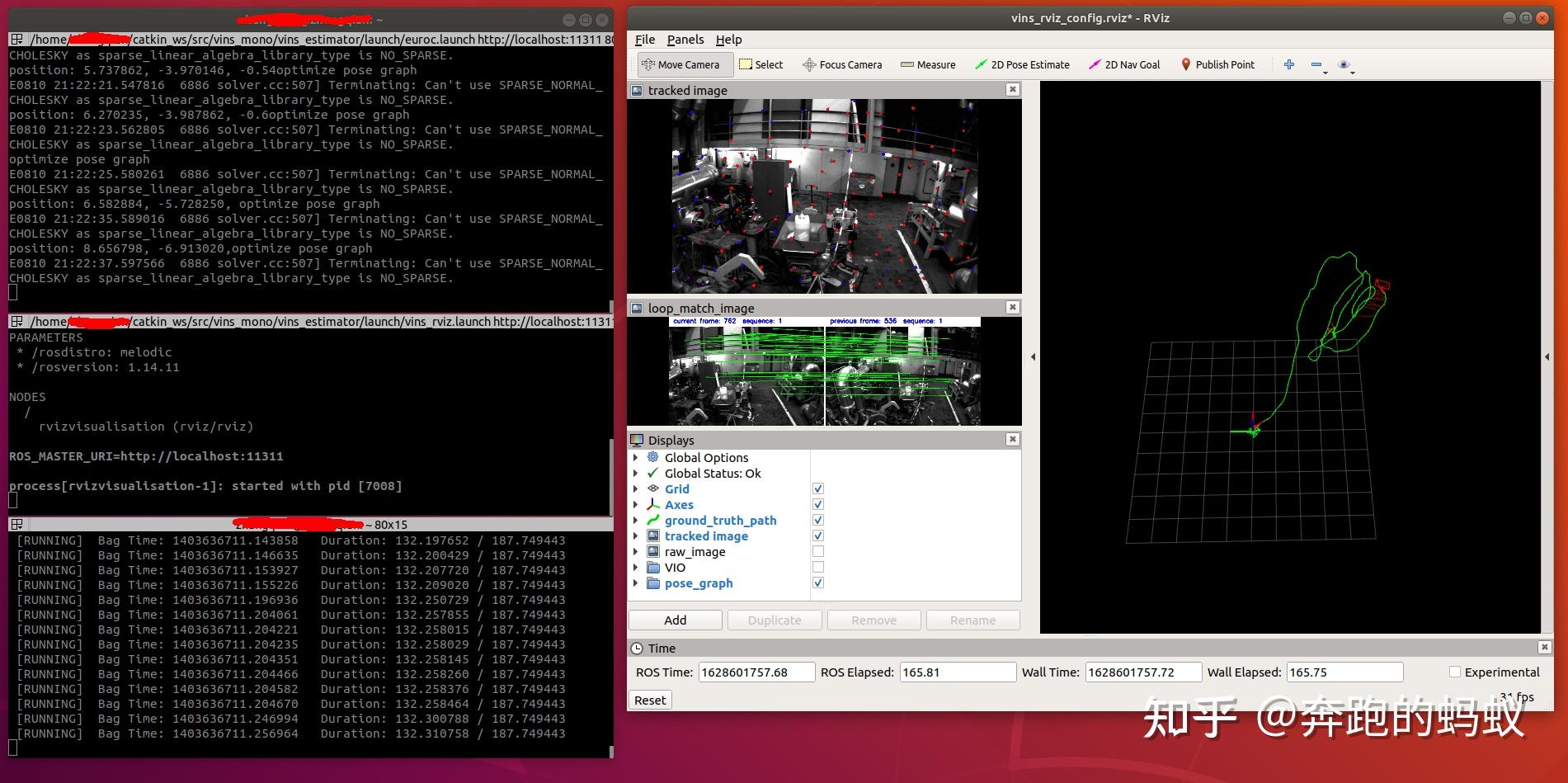1568x783 pixels.
Task: Expand the raw_image properties
Action: [x=635, y=551]
